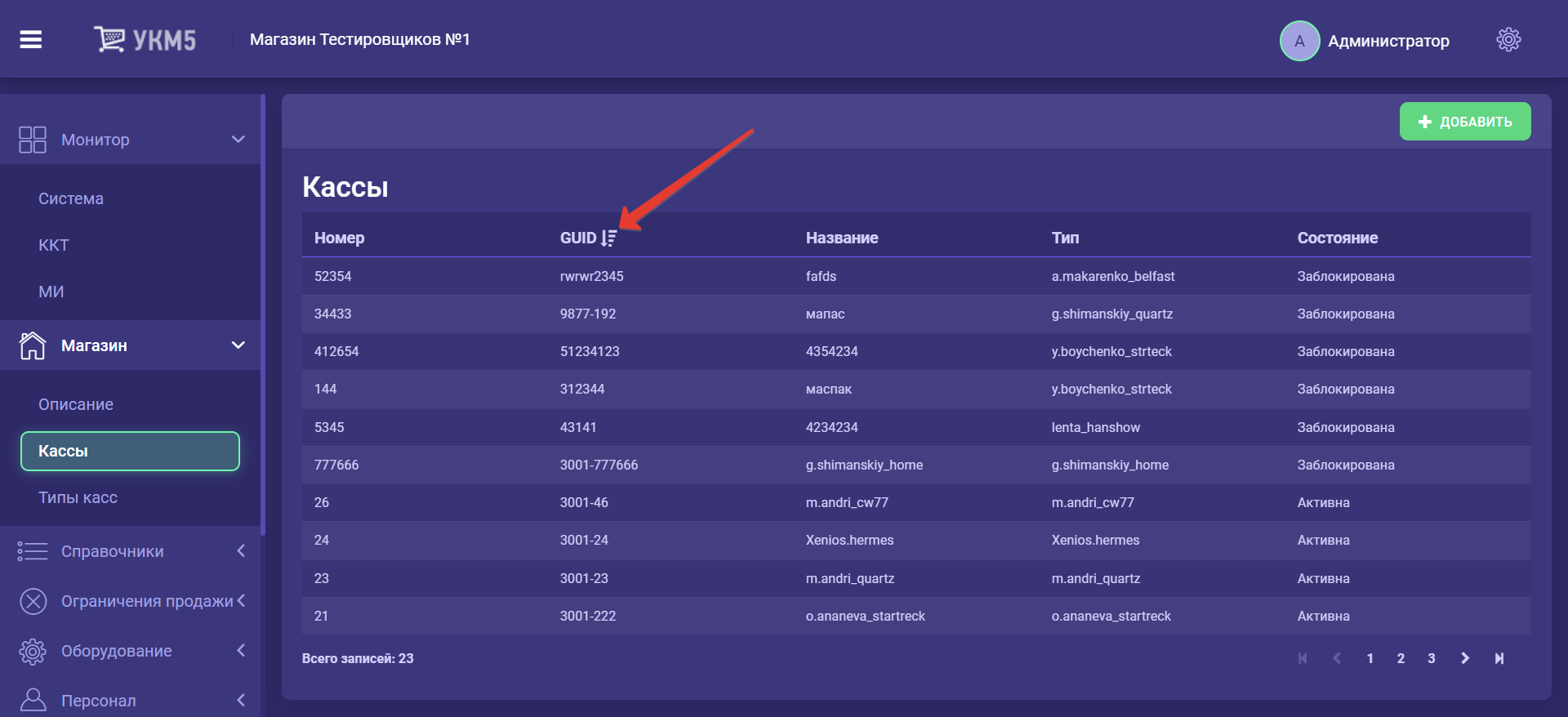Toggle GUID column sort order icon

click(x=608, y=238)
